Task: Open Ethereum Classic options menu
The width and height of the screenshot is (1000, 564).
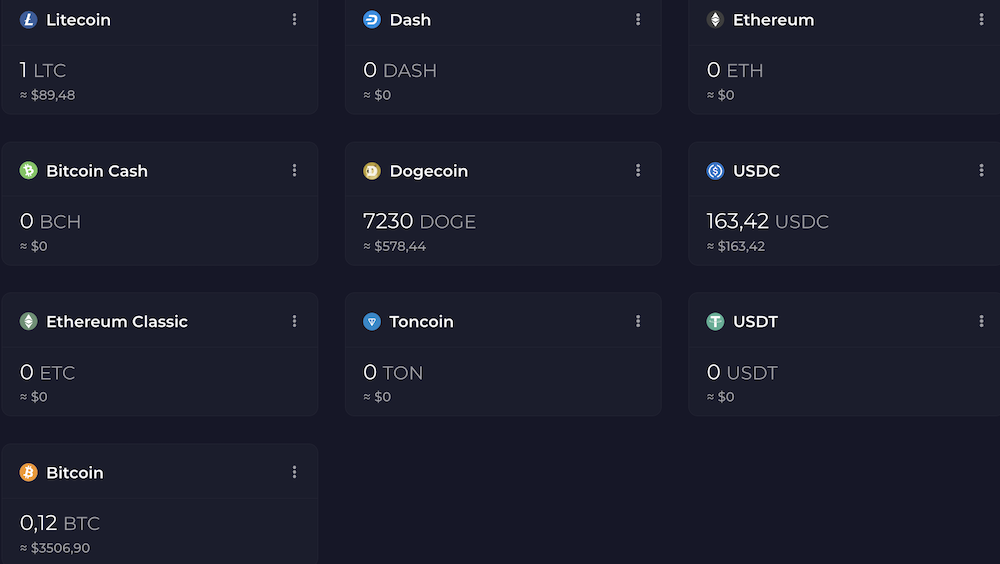Action: pos(294,321)
